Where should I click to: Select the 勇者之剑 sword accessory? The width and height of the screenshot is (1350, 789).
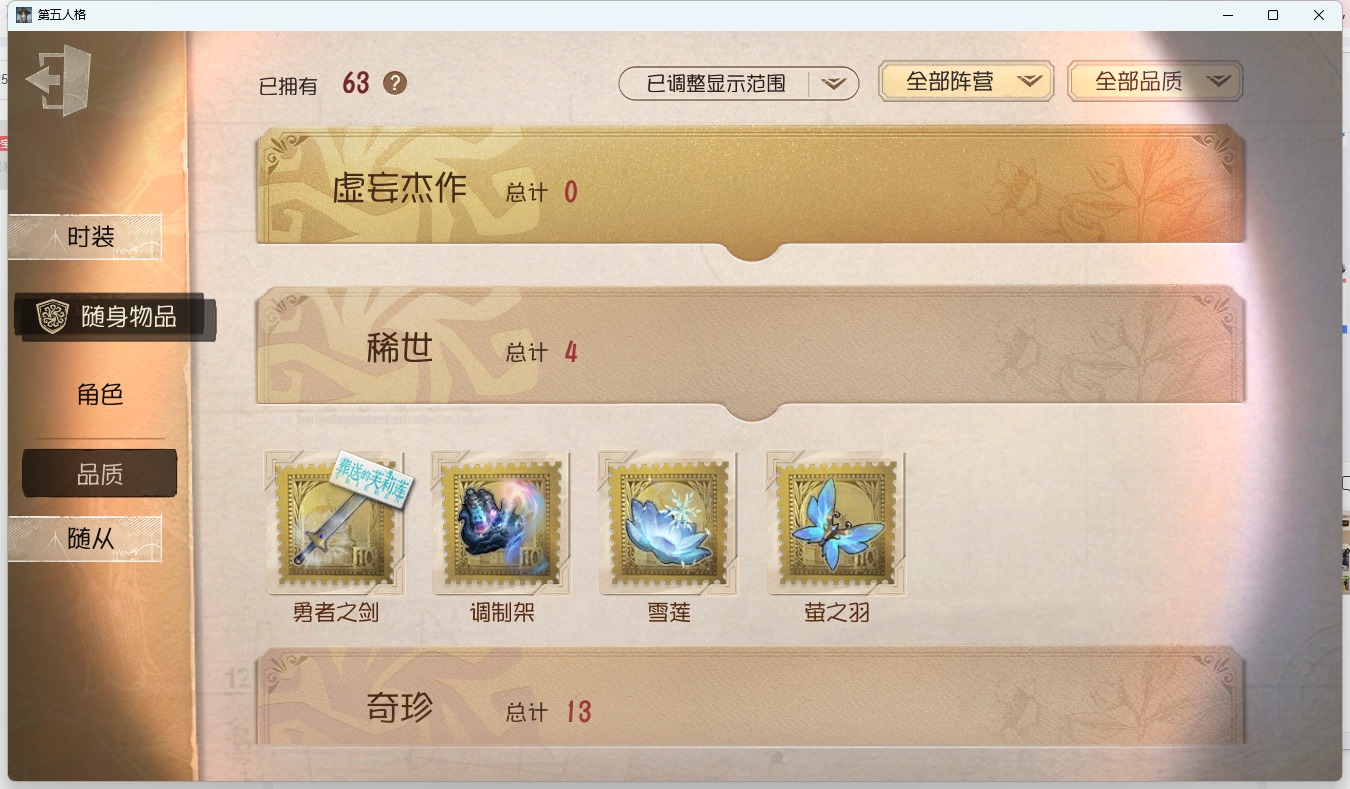336,524
